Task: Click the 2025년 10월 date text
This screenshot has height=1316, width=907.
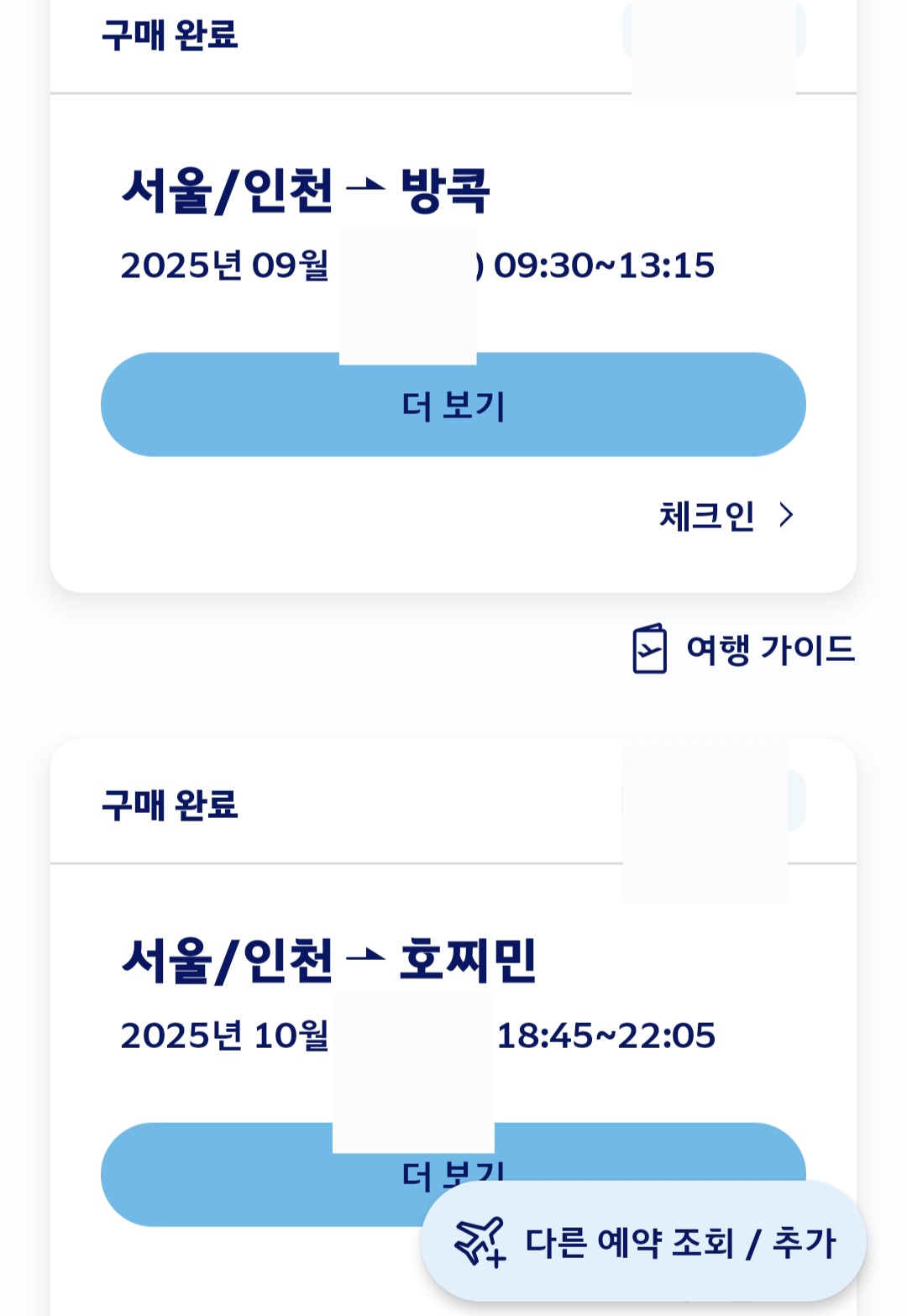Action: coord(224,1035)
